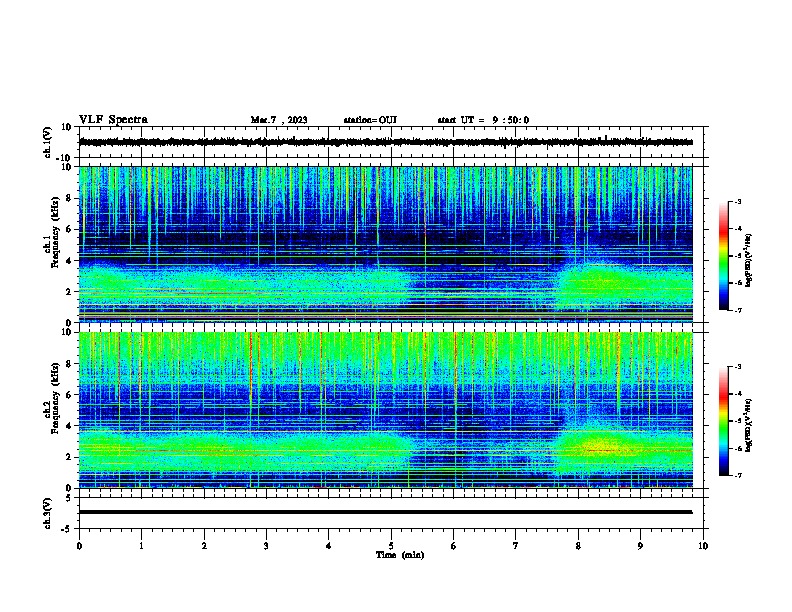The image size is (792, 612).
Task: Click the 'VLF Spectra' title text
Action: (x=113, y=120)
